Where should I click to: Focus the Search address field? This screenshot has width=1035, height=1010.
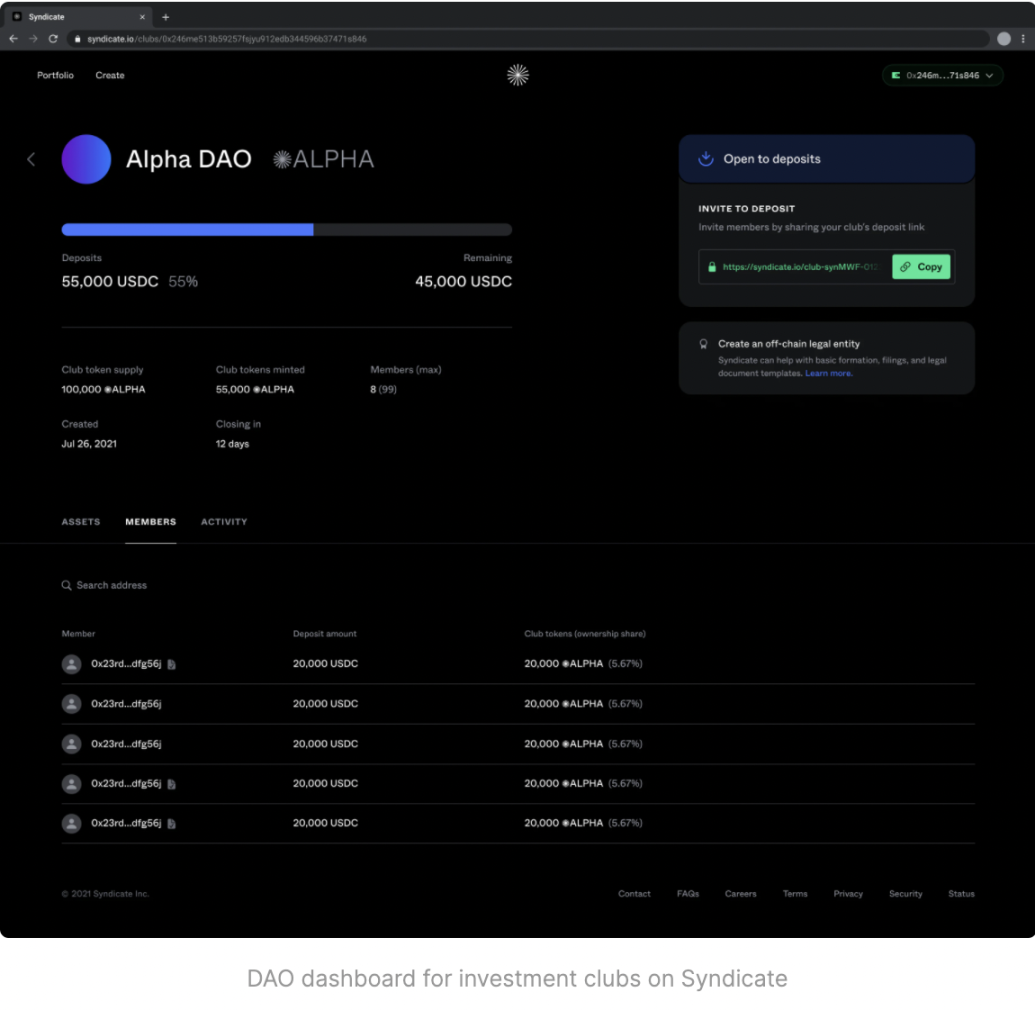[112, 585]
